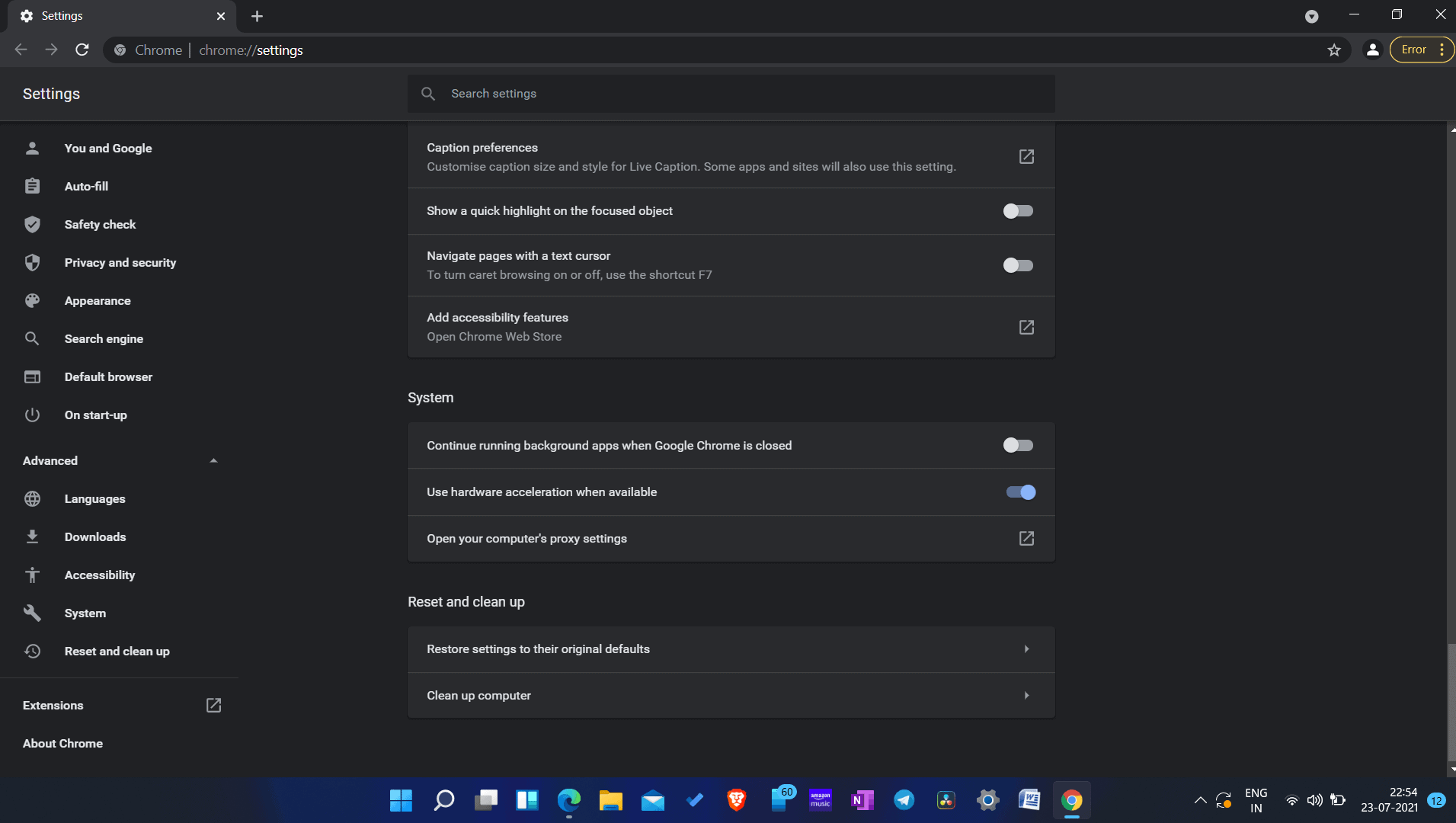
Task: Click the Reset and clean up clock icon
Action: point(32,651)
